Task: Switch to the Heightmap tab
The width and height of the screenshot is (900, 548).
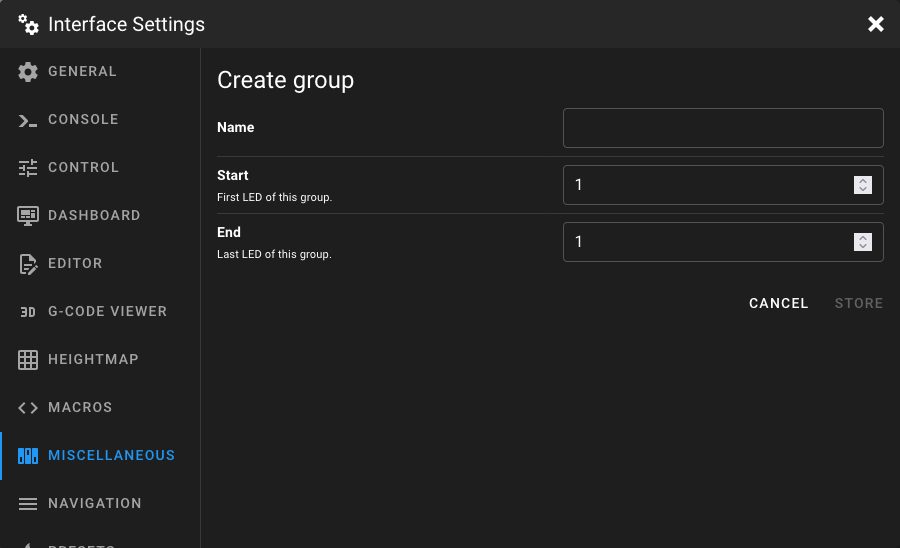Action: click(101, 359)
